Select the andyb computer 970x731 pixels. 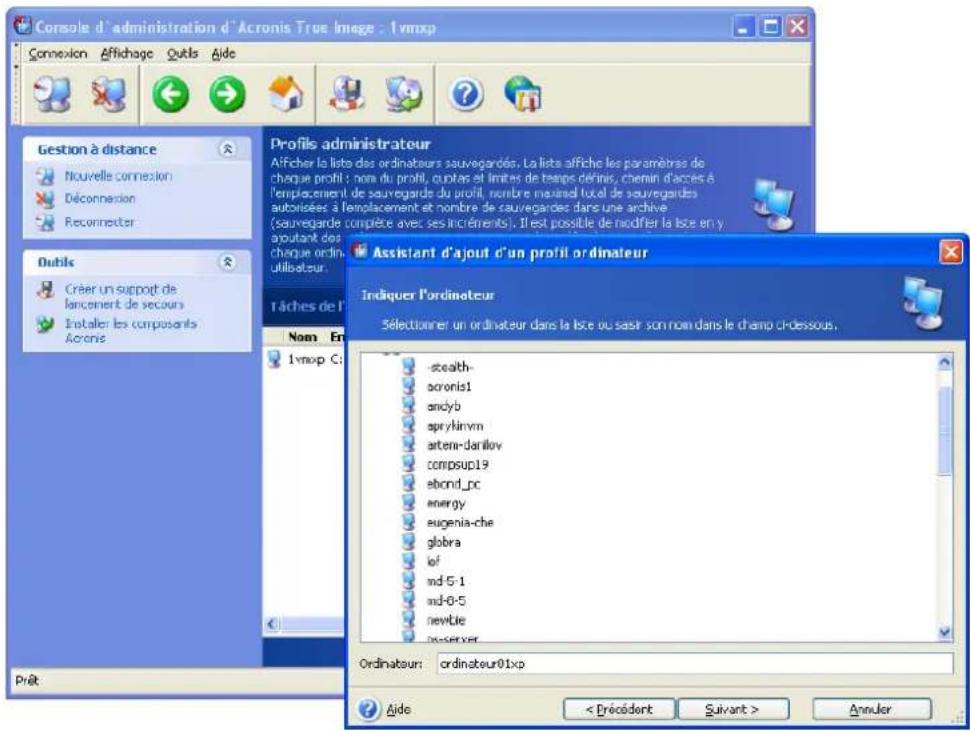coord(444,406)
